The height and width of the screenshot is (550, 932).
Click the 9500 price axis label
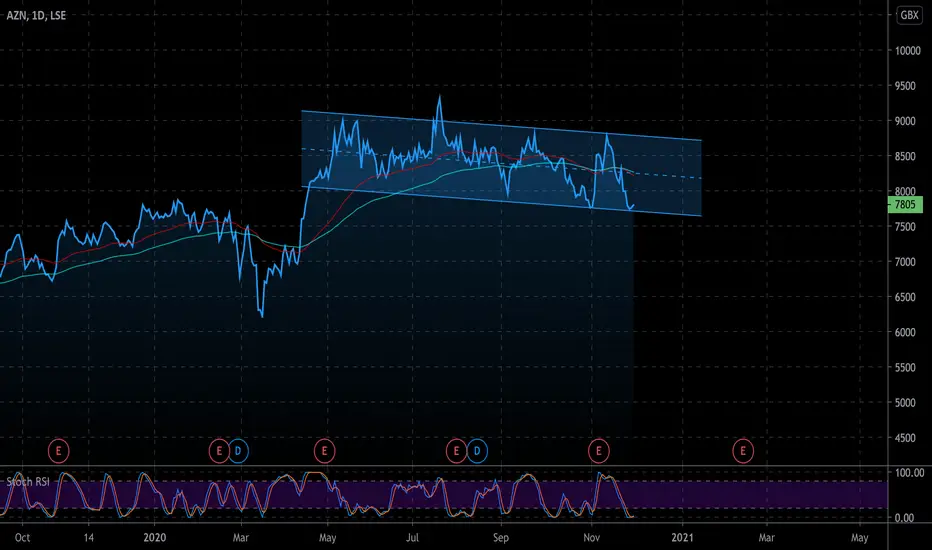[905, 86]
